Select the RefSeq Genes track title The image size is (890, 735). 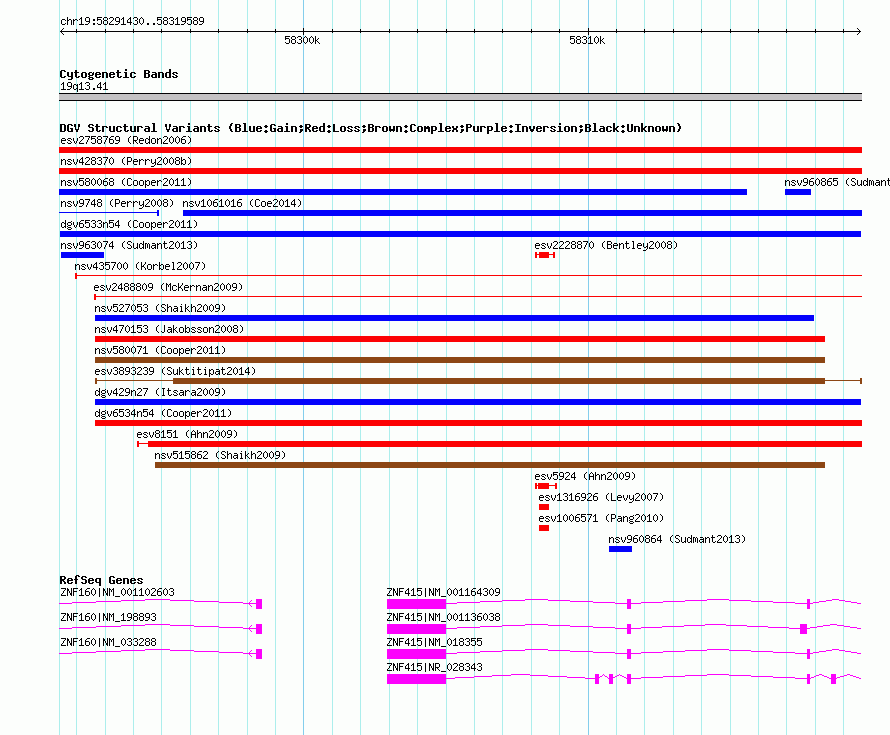click(x=101, y=580)
